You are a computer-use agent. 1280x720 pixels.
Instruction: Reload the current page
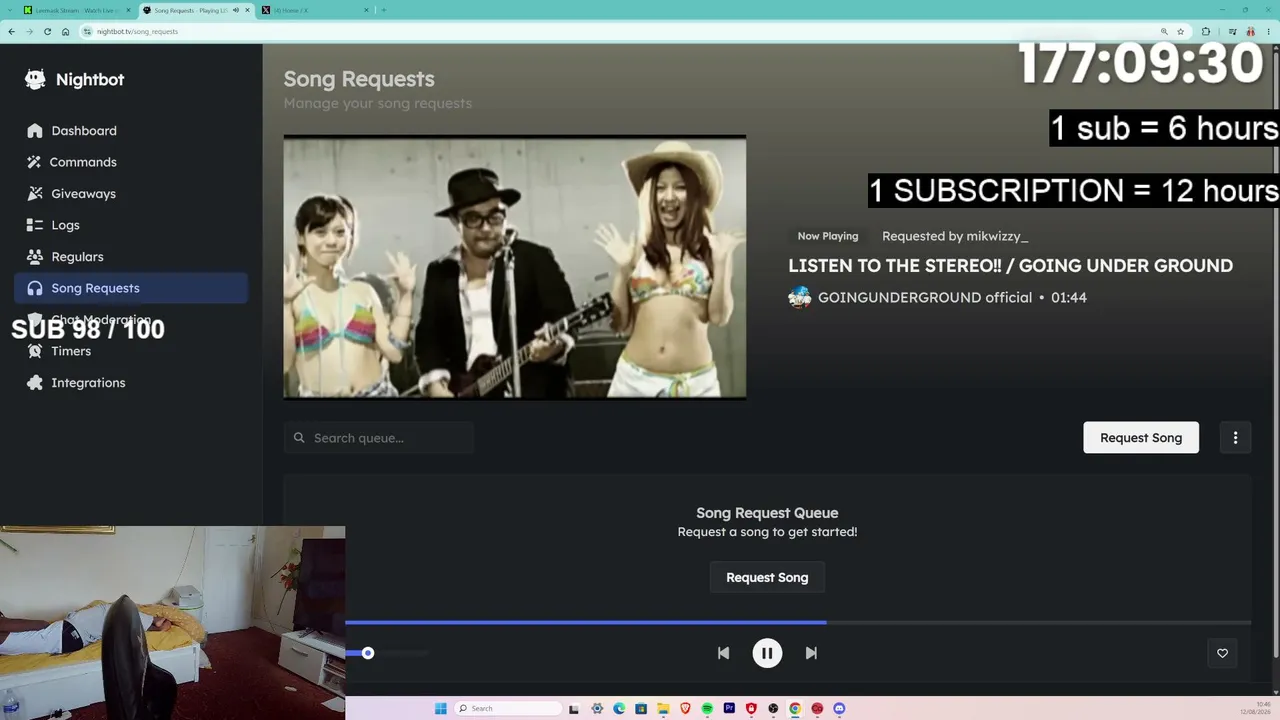click(x=47, y=31)
